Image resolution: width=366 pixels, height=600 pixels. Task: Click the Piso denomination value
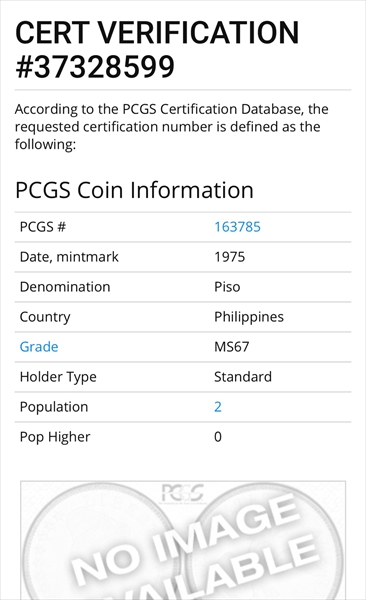[227, 287]
